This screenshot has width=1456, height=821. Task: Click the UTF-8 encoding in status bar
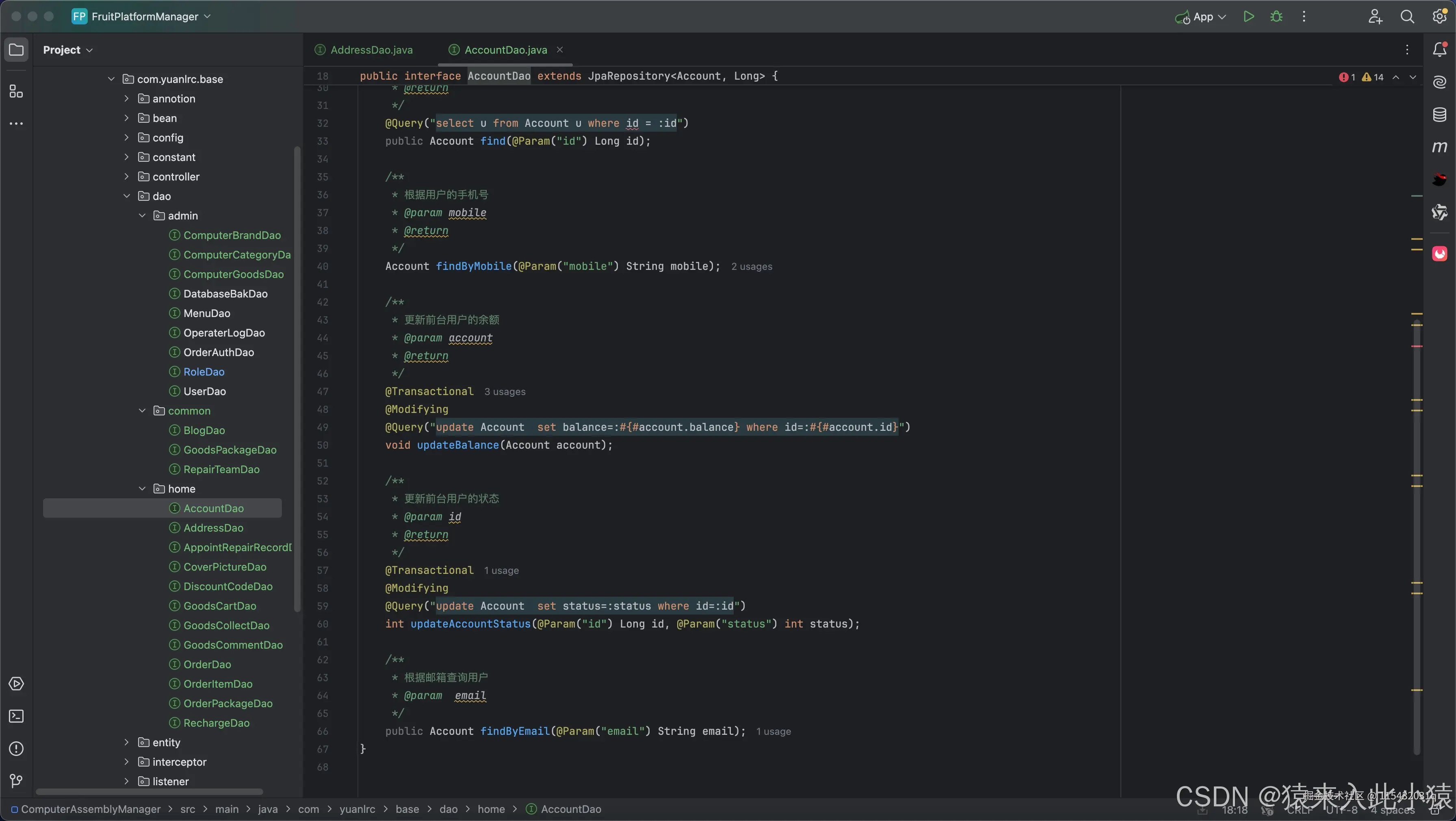pyautogui.click(x=1341, y=810)
